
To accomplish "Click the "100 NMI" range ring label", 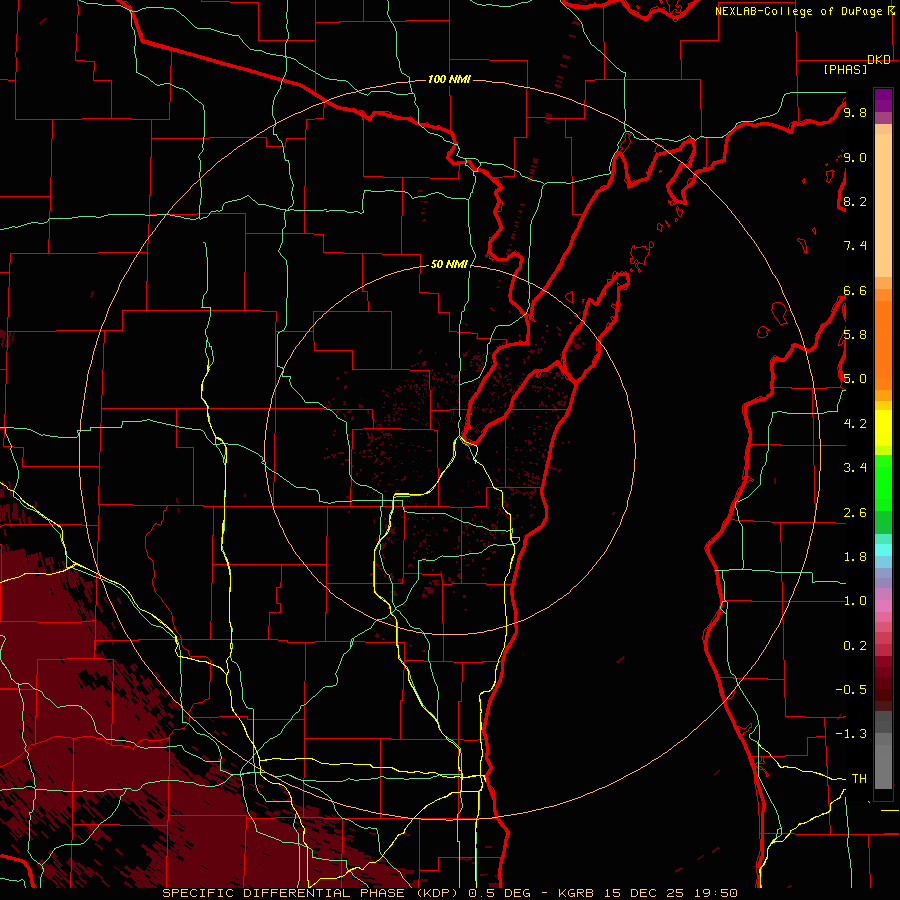I will (x=449, y=79).
